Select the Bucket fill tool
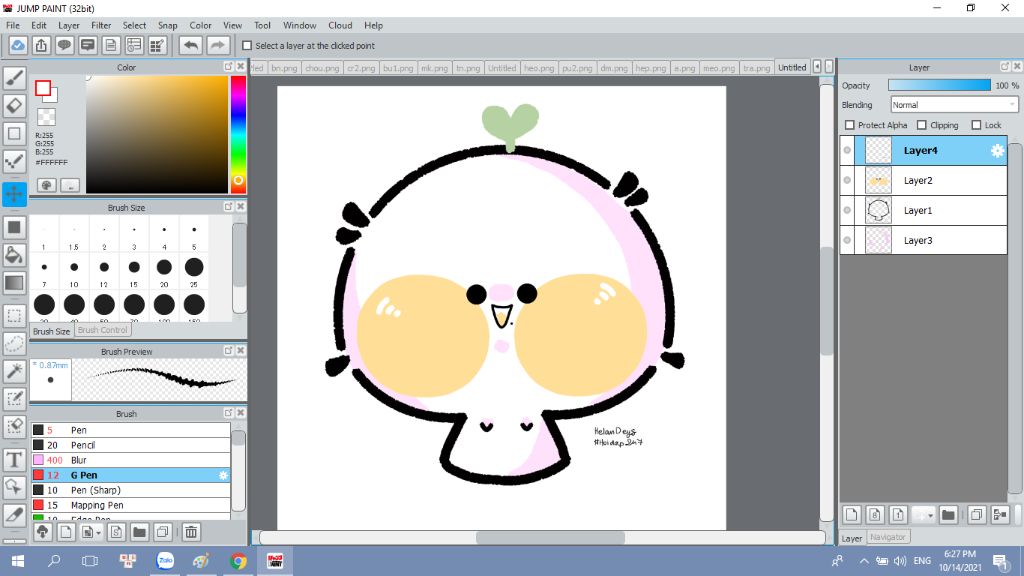Screen dimensions: 1024x576 [14, 255]
